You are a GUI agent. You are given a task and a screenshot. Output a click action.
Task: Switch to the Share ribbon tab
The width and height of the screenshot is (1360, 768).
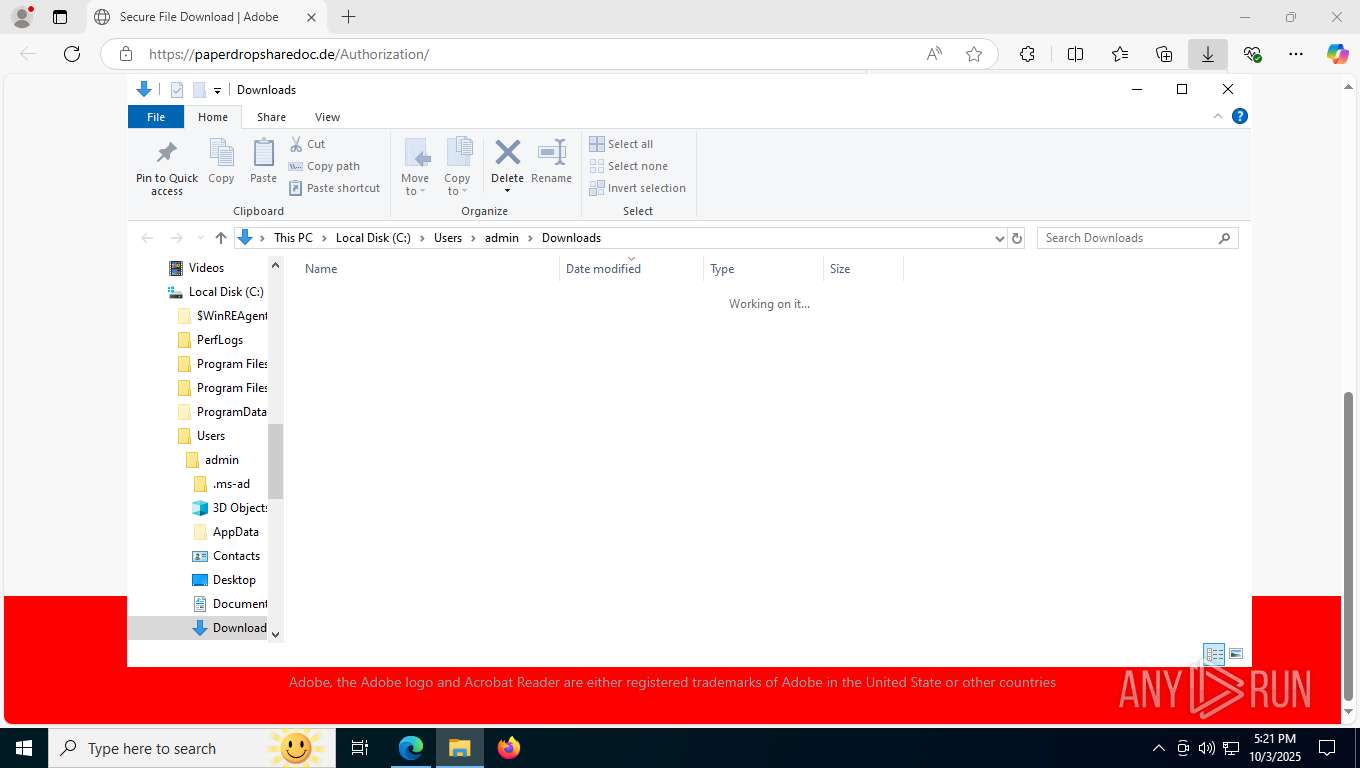[271, 117]
